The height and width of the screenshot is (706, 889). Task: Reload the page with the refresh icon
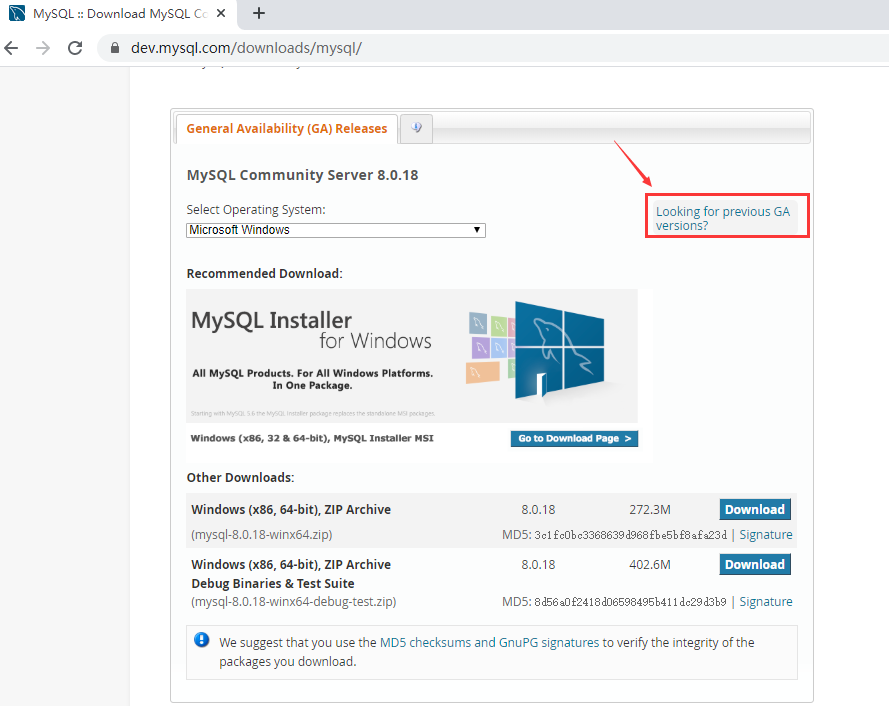point(75,48)
